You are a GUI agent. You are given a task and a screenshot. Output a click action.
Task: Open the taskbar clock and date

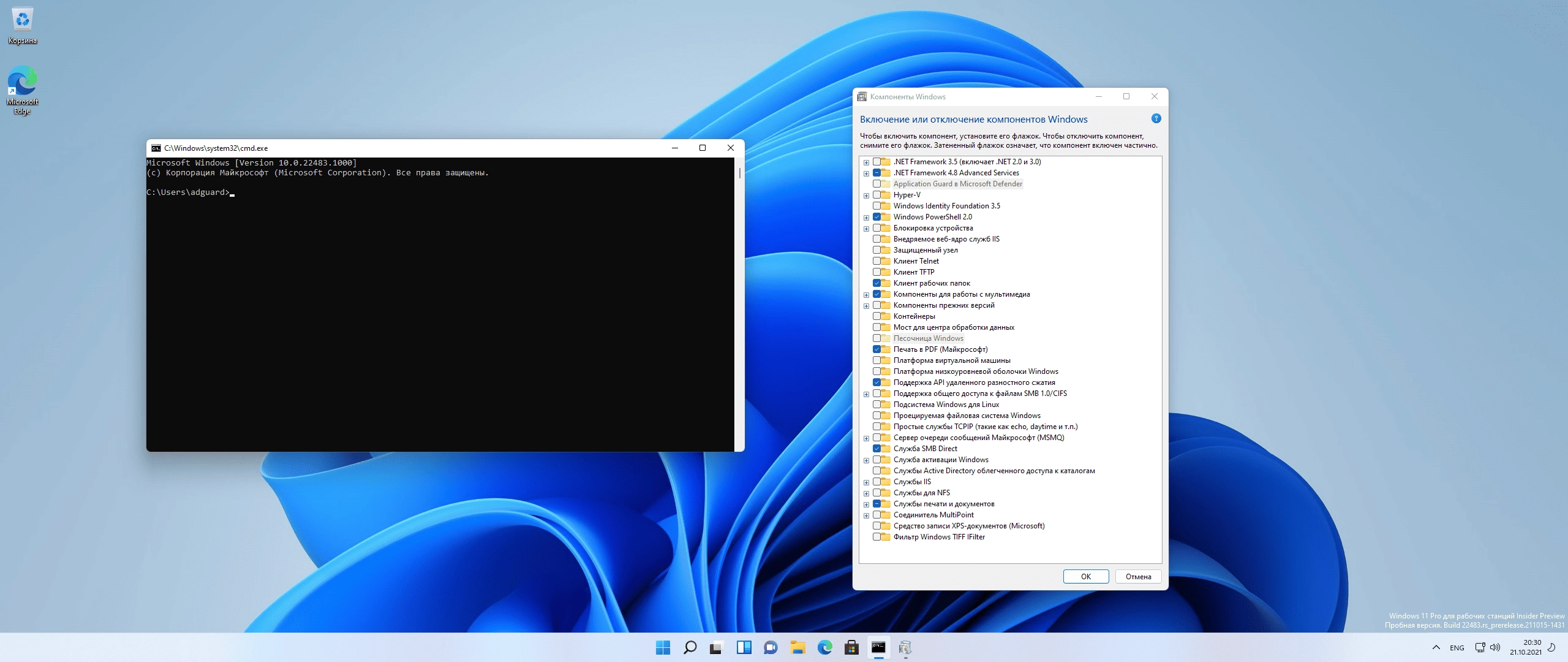tap(1525, 647)
